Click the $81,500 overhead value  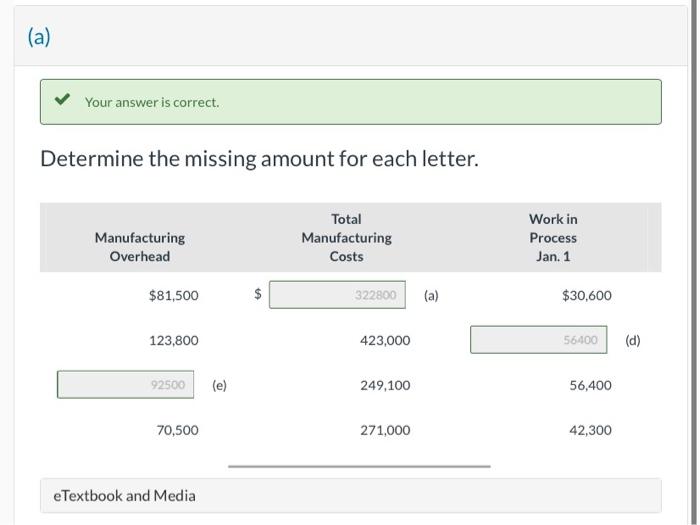pyautogui.click(x=173, y=296)
